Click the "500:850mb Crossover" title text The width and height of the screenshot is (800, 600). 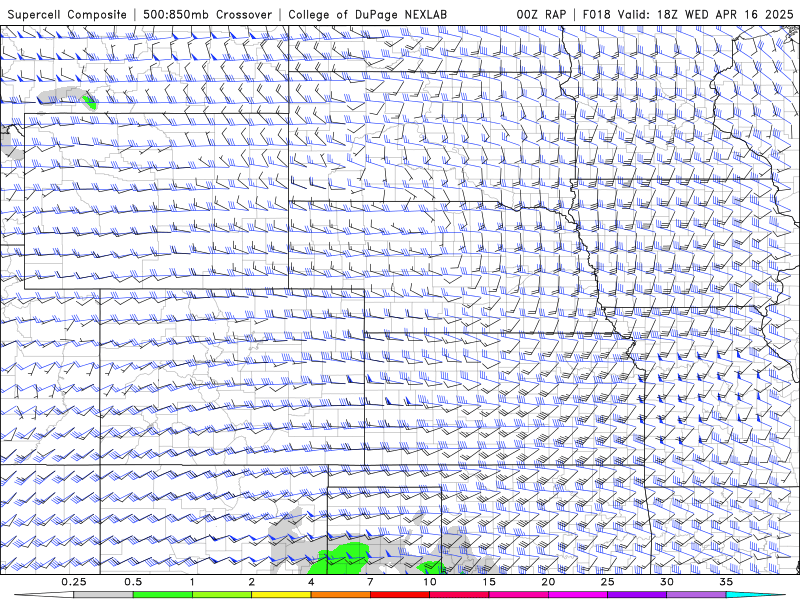(207, 14)
